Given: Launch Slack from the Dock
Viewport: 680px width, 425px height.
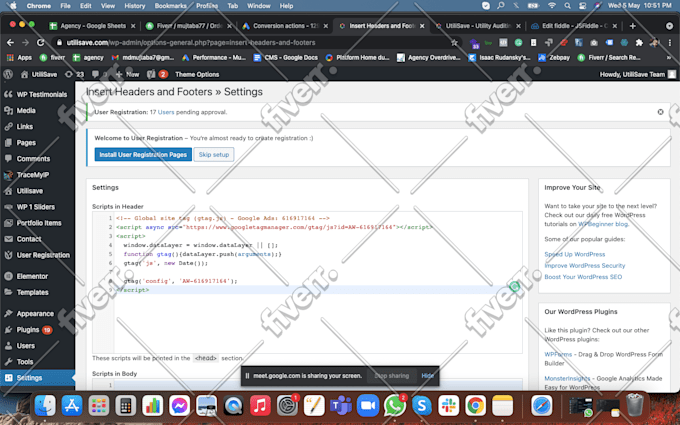Looking at the screenshot, I should point(448,406).
